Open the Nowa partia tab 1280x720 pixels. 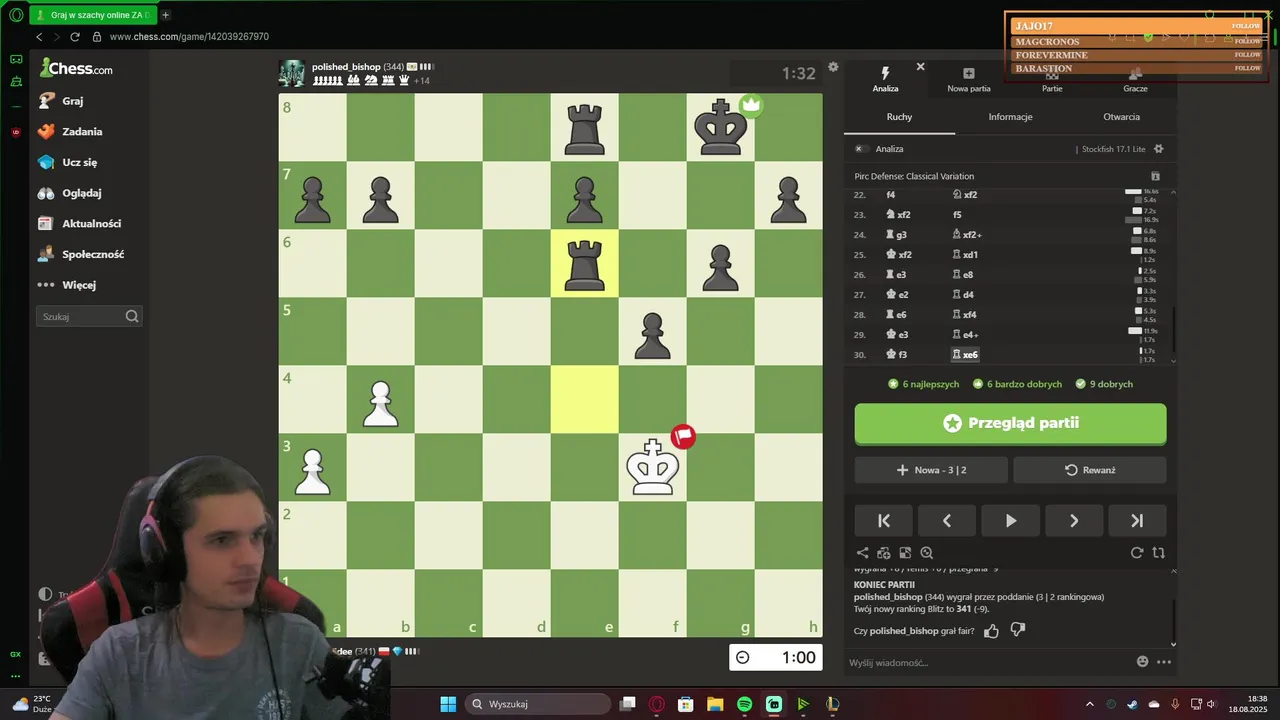(968, 79)
